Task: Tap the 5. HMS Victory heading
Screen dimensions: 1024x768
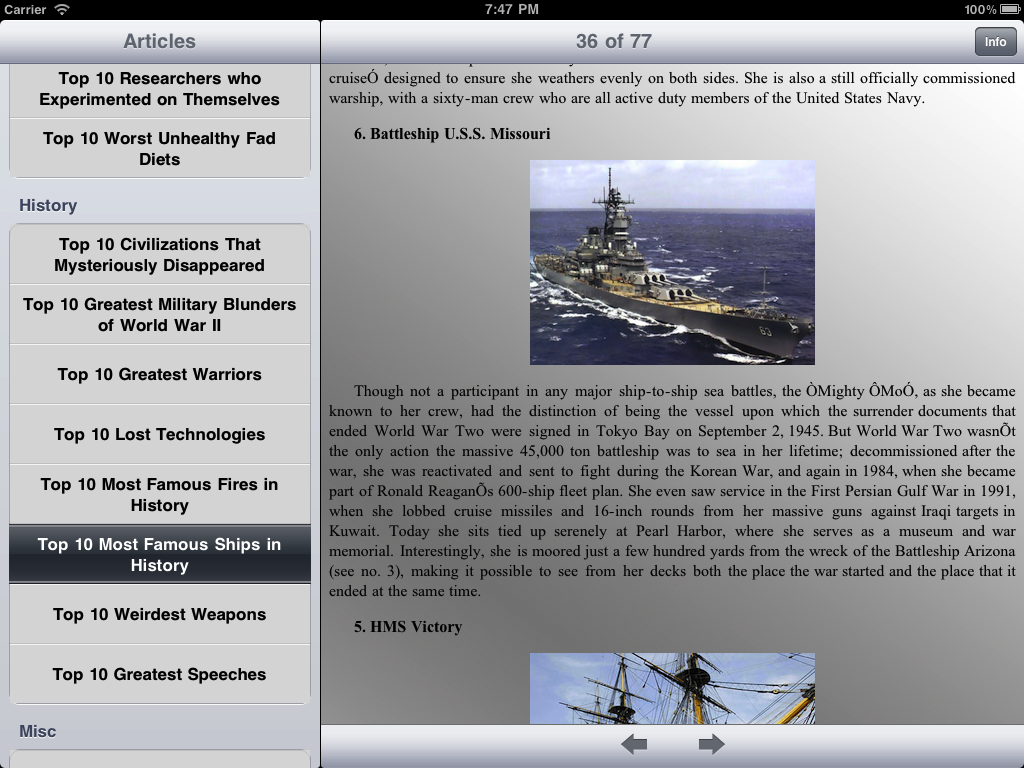Action: (x=408, y=627)
